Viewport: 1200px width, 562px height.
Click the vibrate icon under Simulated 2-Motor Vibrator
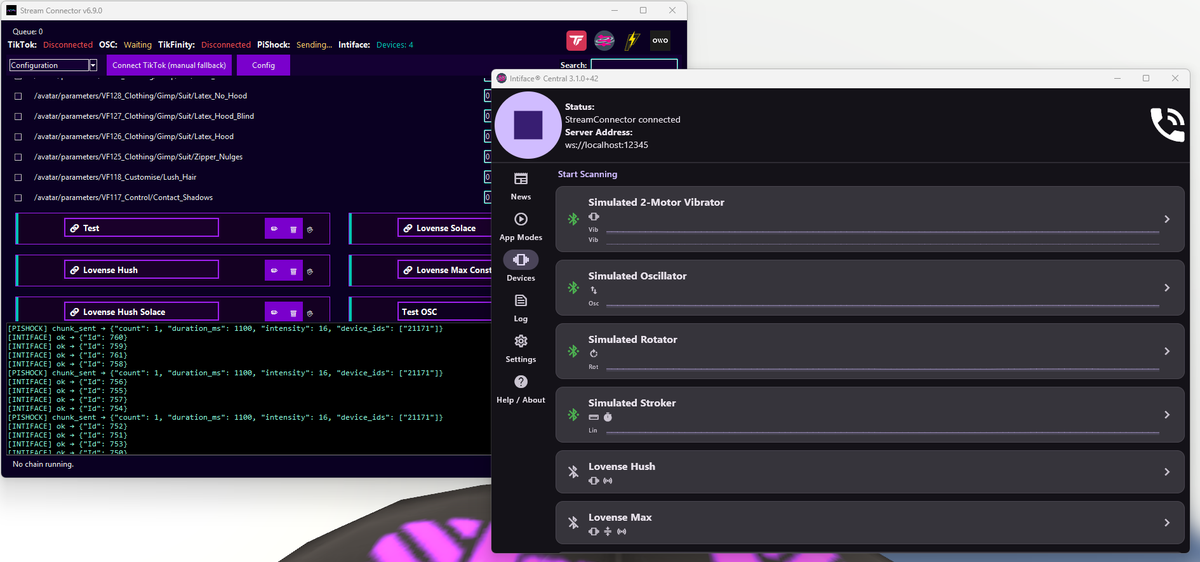tap(594, 217)
